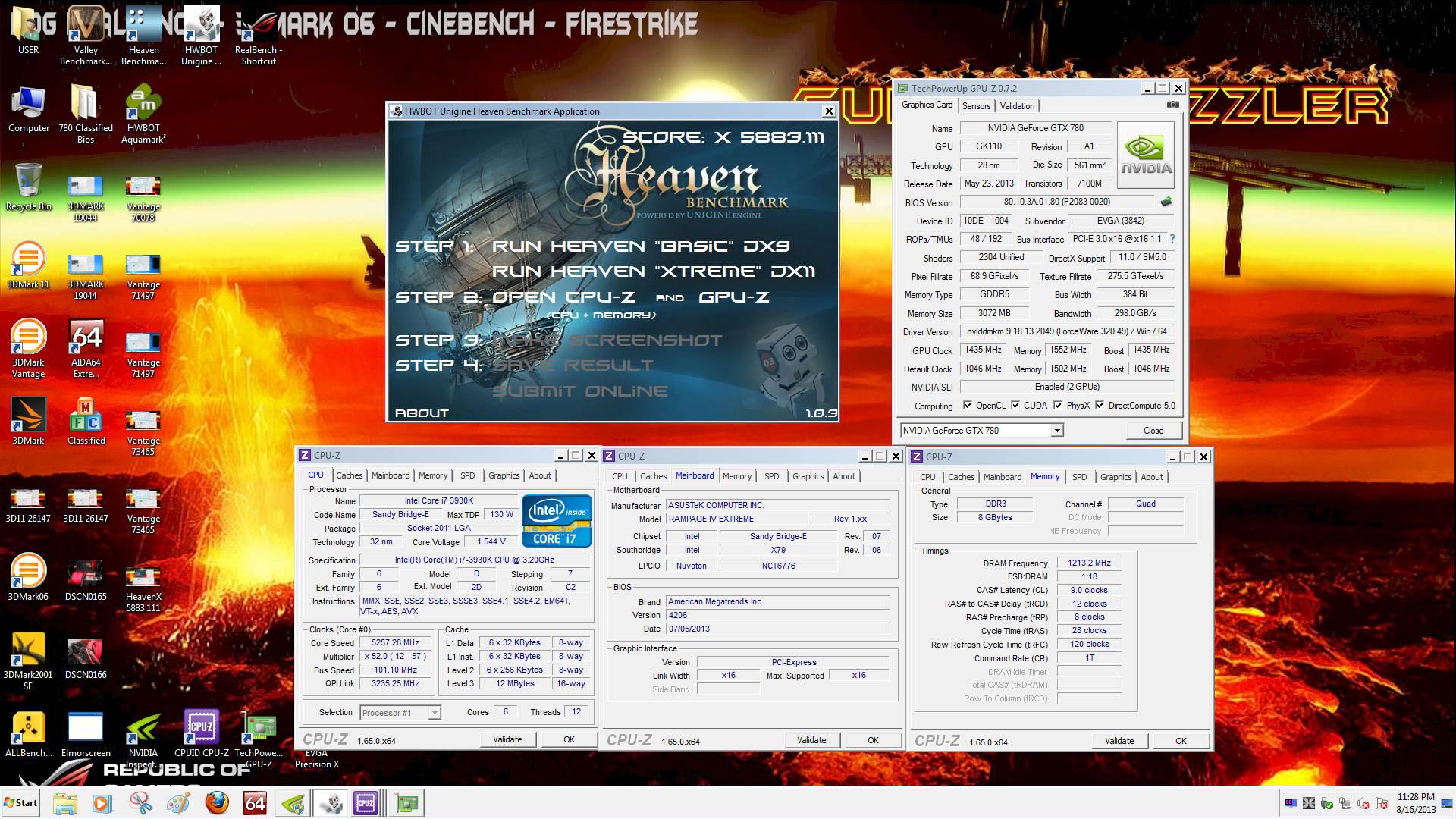This screenshot has width=1456, height=819.
Task: Toggle the DirectCompute 5.0 checkbox
Action: point(1100,406)
